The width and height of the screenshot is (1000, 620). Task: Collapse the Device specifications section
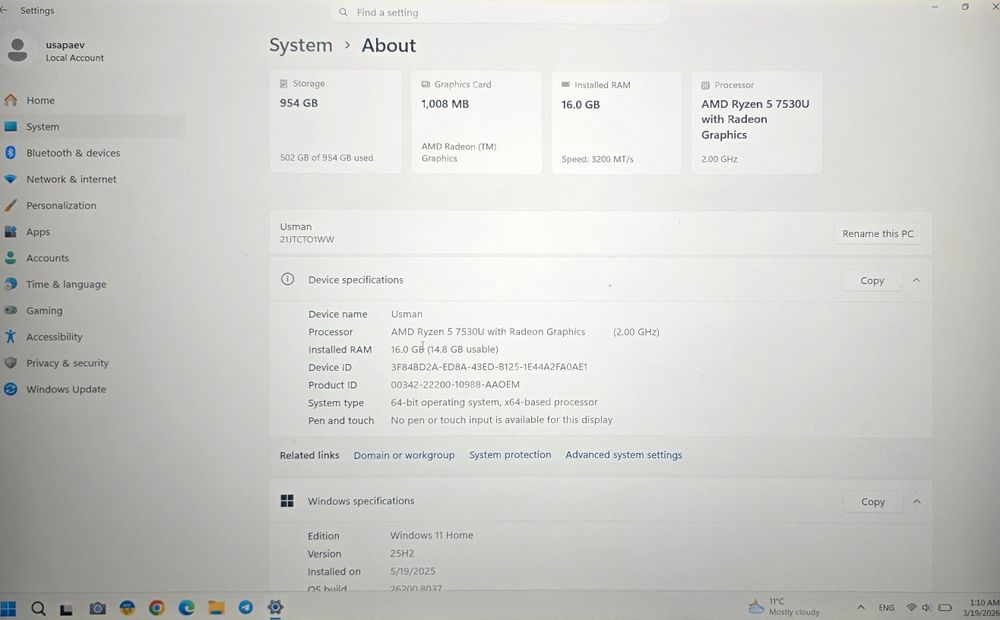(916, 280)
